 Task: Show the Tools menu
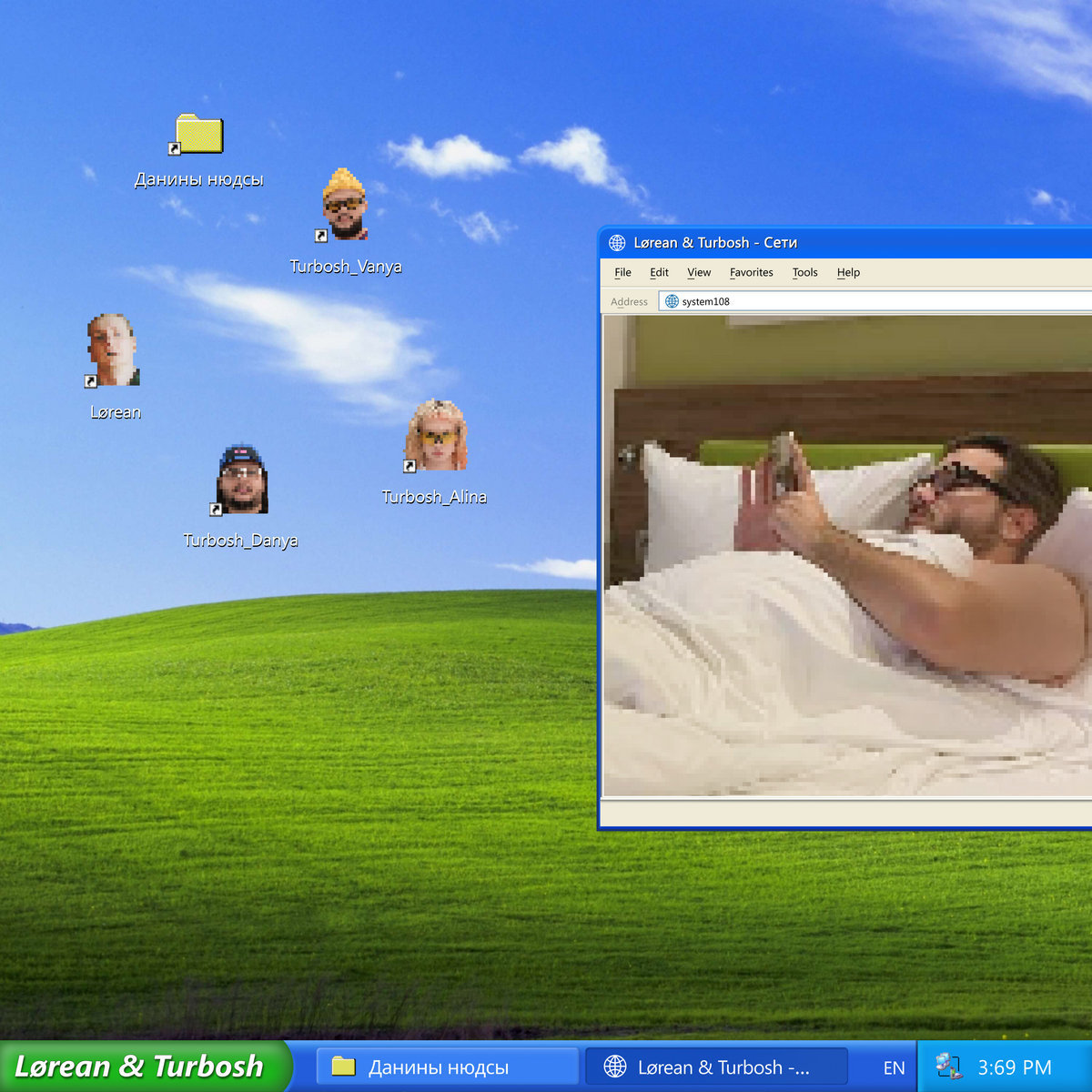coord(804,272)
